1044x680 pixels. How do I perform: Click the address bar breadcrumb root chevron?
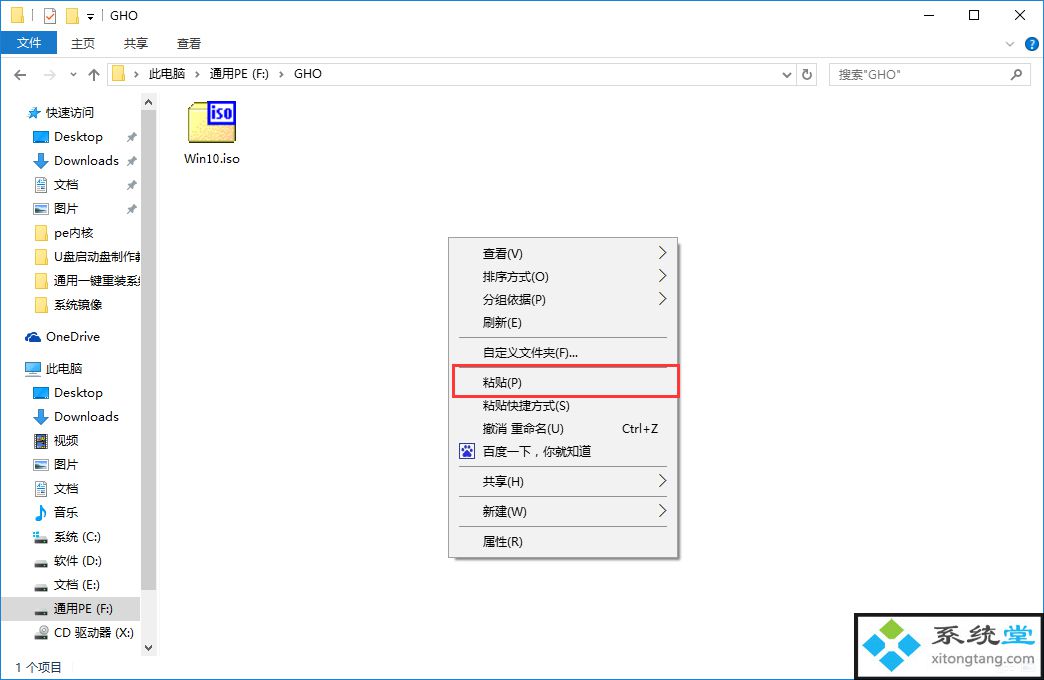136,74
